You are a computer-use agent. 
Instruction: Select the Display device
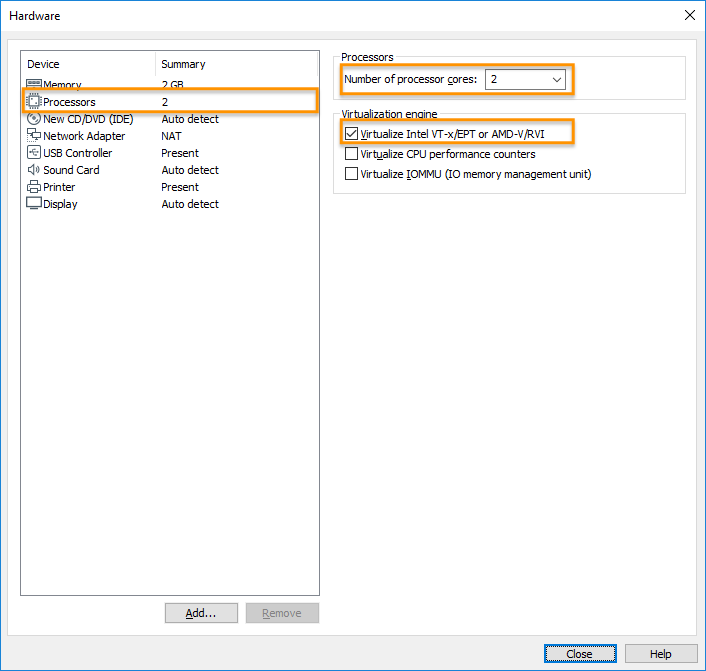60,204
